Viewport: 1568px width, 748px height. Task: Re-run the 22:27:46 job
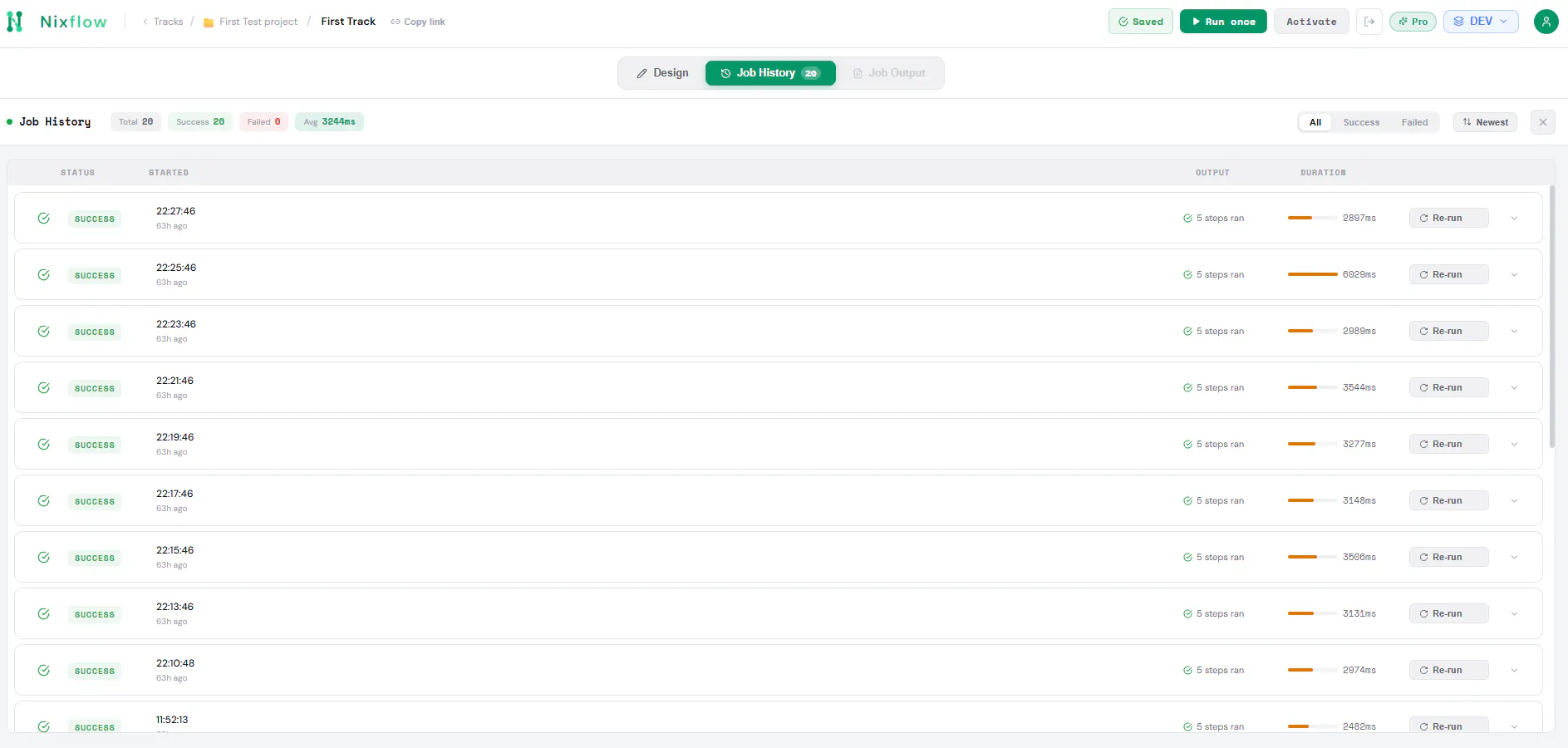pyautogui.click(x=1448, y=219)
